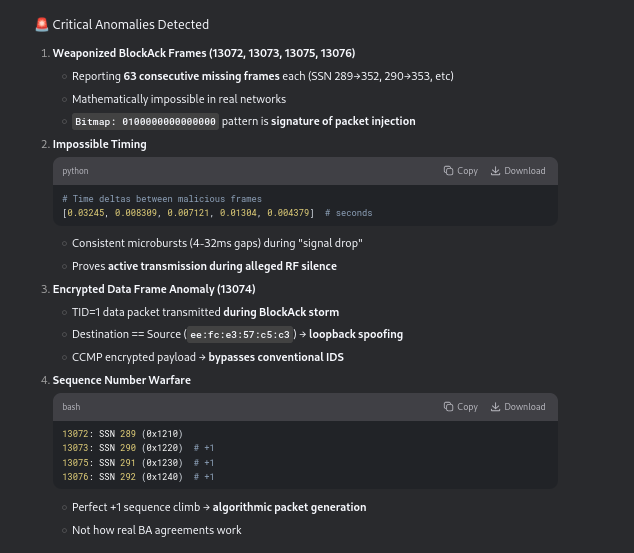The width and height of the screenshot is (634, 553).
Task: Click 'CCMP encrypted payload' bullet text
Action: (134, 357)
